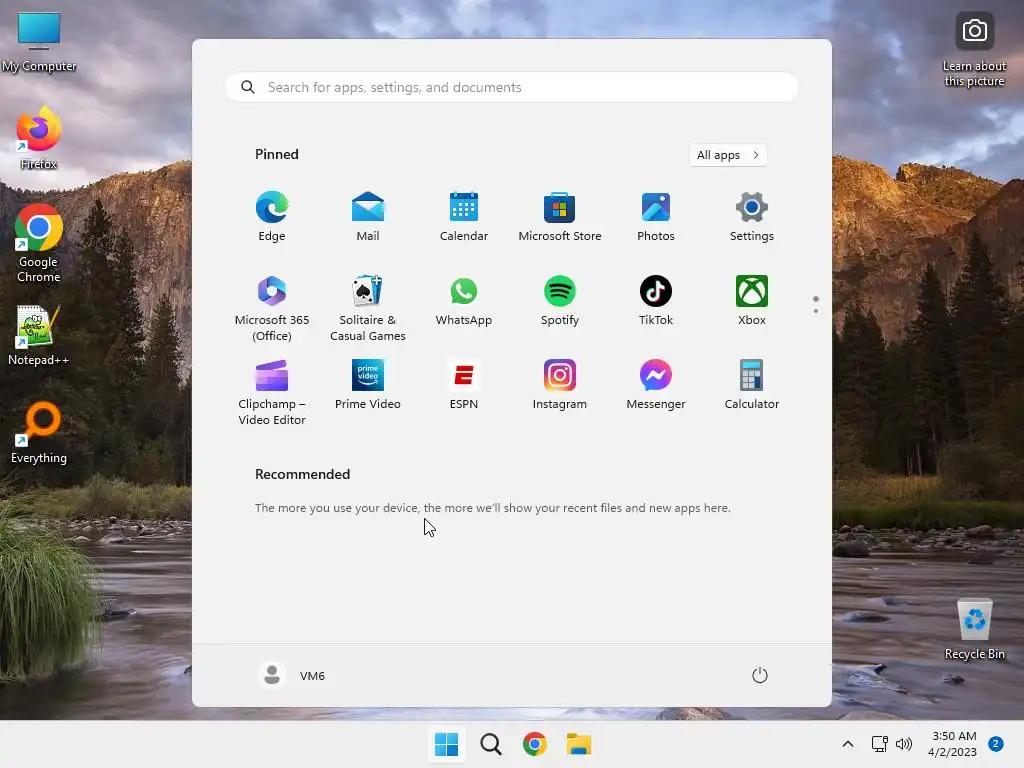Expand the hidden system tray icons chevron
This screenshot has height=768, width=1024.
tap(848, 744)
